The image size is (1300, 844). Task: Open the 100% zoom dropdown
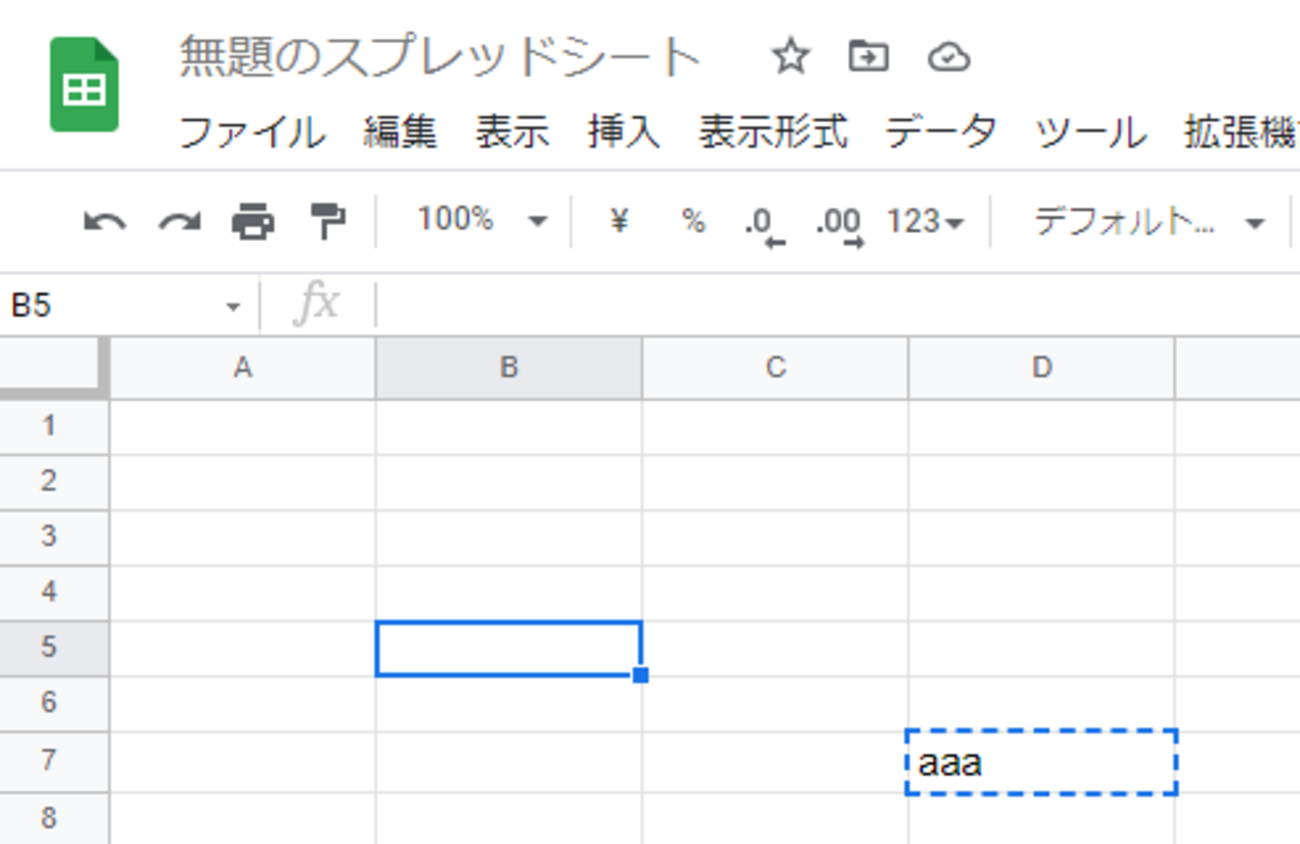(x=482, y=221)
